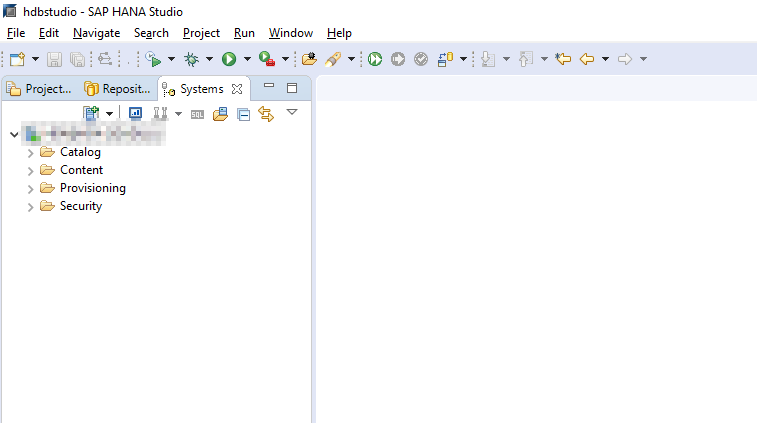Screen dimensions: 757x423
Task: Click the Open Type folder-with-bug icon
Action: [x=309, y=59]
